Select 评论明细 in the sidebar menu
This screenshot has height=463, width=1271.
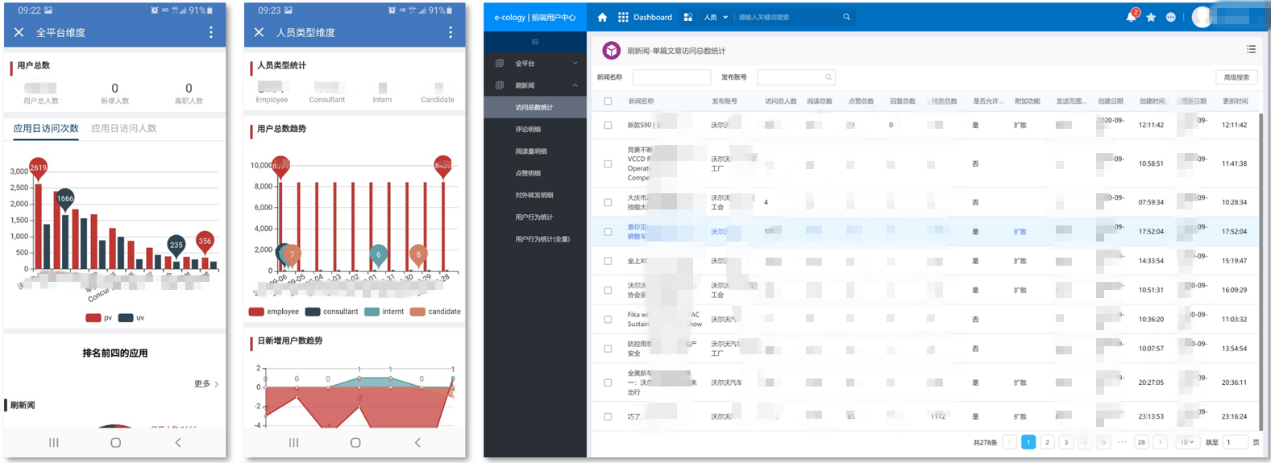(528, 129)
